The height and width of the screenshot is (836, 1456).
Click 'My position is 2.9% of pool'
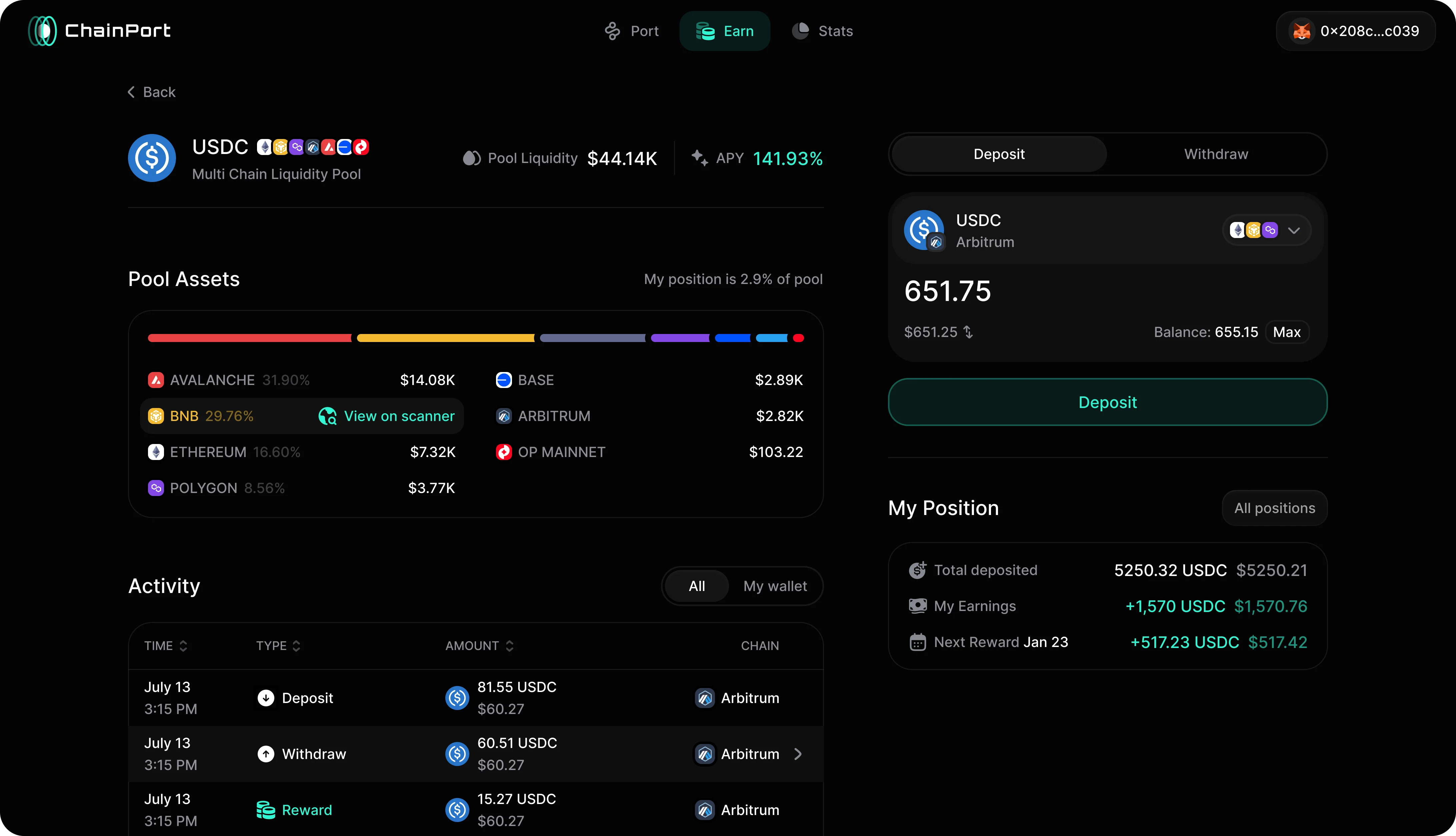[733, 279]
